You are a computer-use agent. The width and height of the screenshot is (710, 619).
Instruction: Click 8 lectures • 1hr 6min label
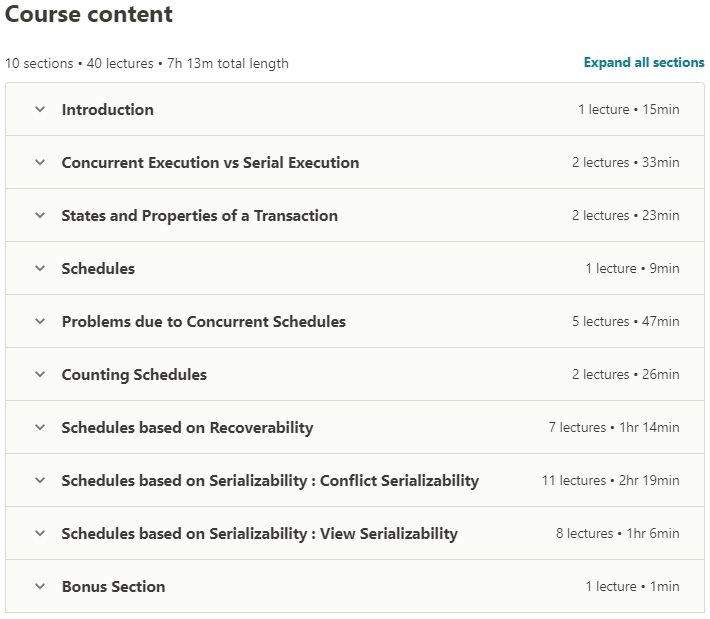click(617, 534)
